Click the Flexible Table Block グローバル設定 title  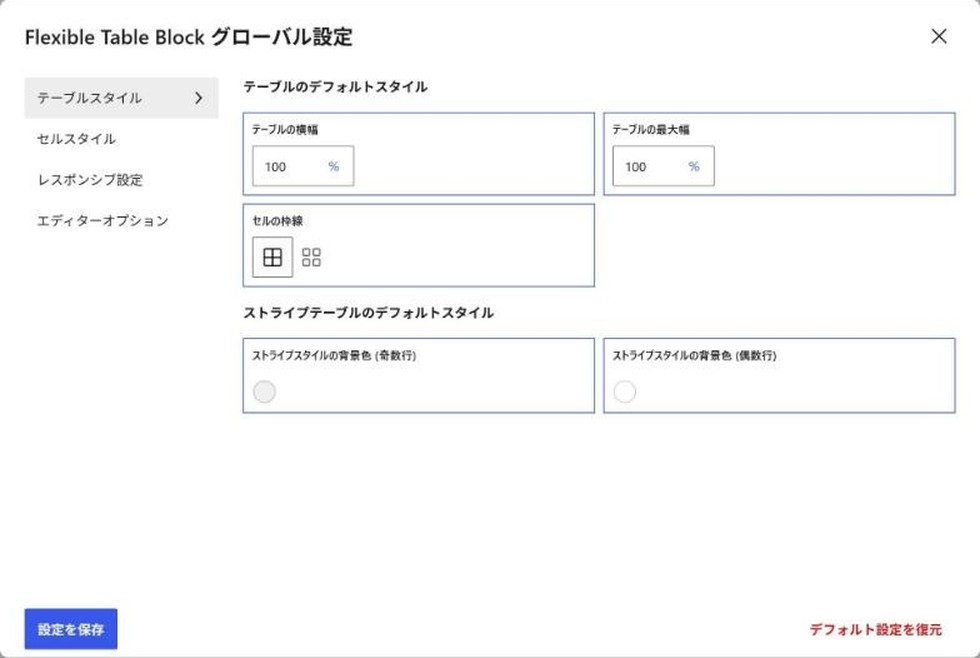(x=189, y=37)
